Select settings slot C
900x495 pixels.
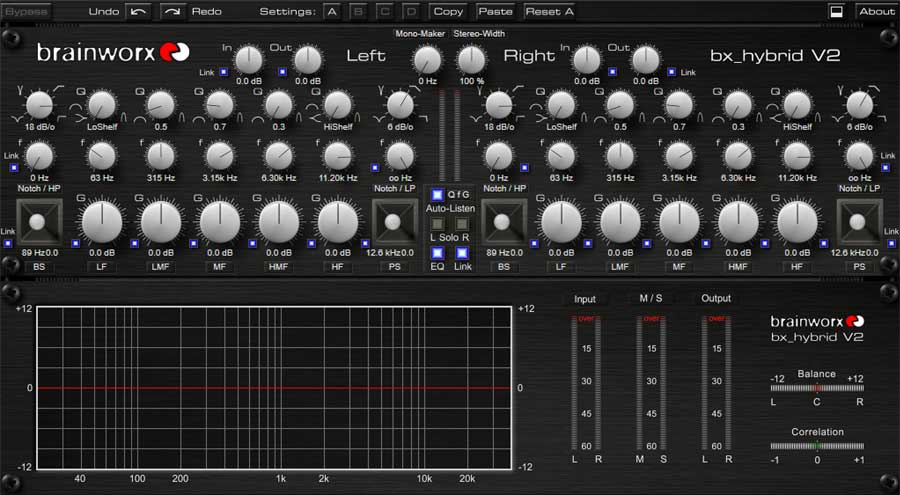tap(385, 11)
